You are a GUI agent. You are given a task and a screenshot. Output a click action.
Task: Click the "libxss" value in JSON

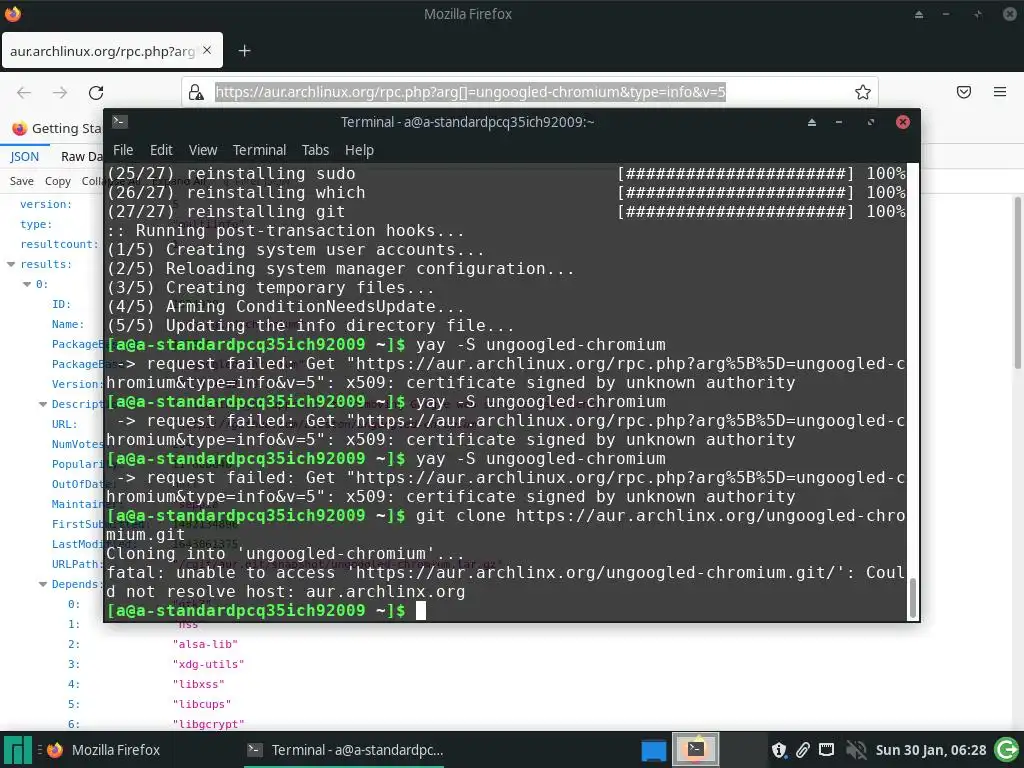pyautogui.click(x=199, y=684)
